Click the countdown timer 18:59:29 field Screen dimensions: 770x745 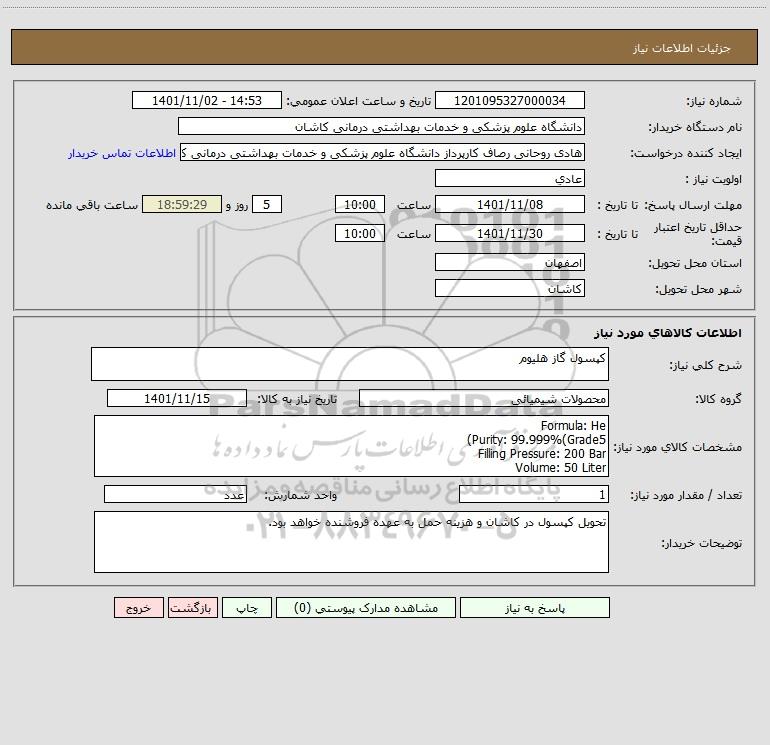(x=182, y=204)
